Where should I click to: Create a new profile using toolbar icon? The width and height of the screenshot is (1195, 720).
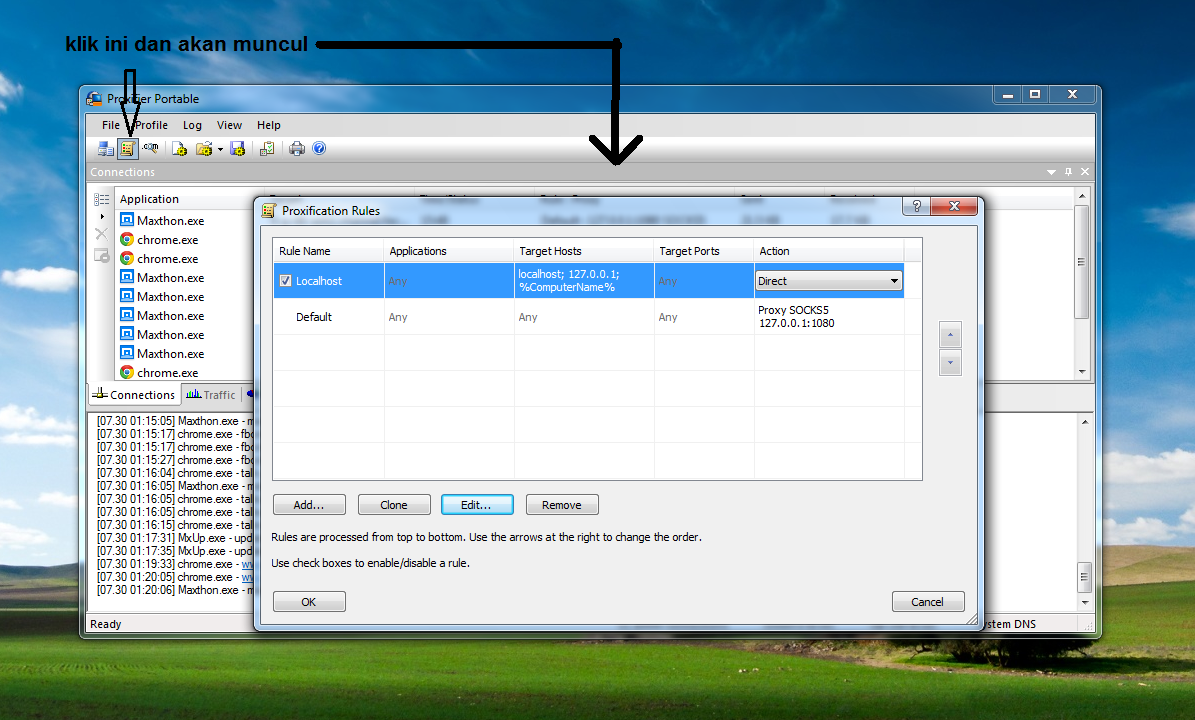click(179, 148)
